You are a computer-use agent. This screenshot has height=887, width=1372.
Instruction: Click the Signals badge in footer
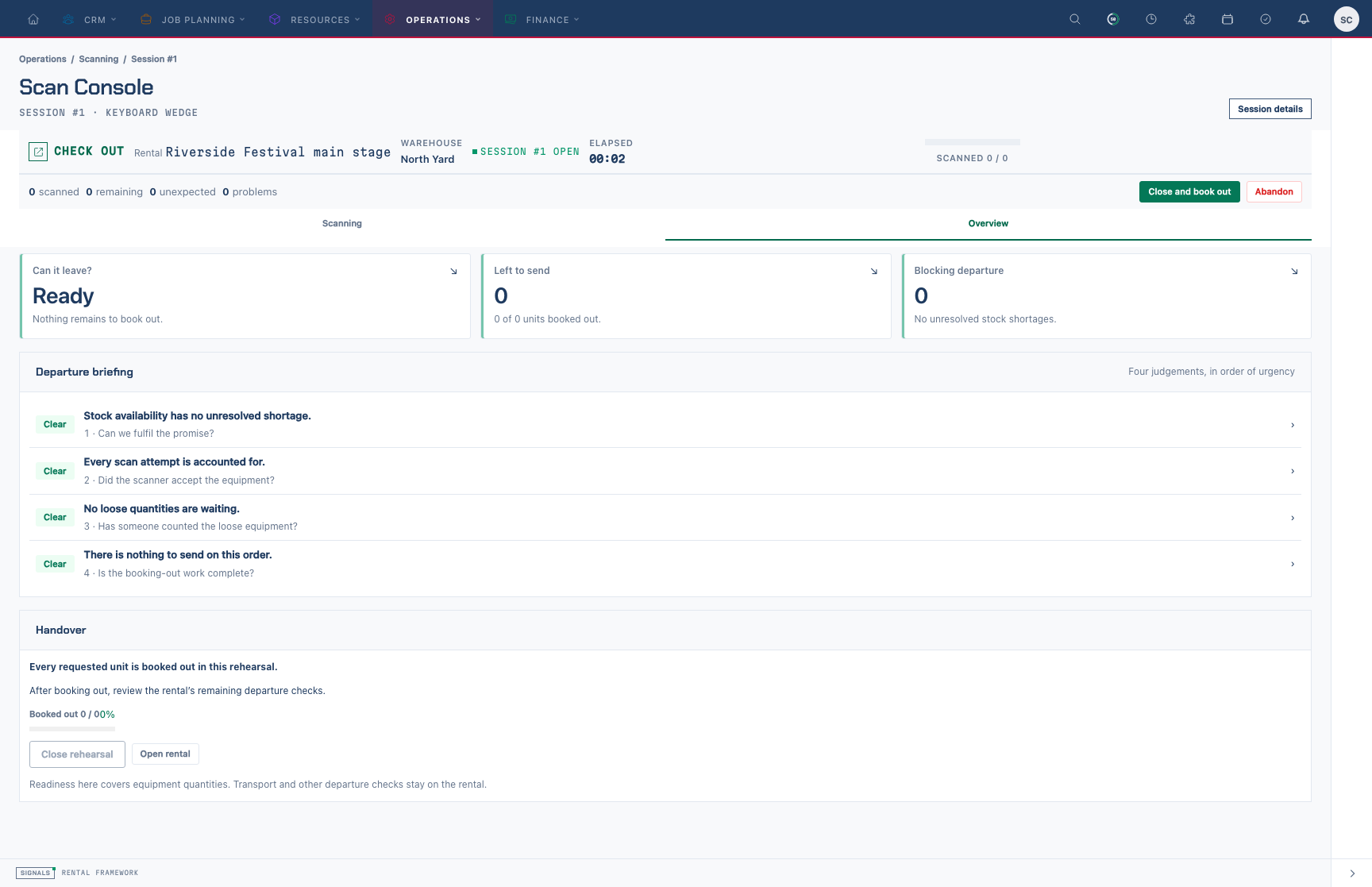coord(35,873)
